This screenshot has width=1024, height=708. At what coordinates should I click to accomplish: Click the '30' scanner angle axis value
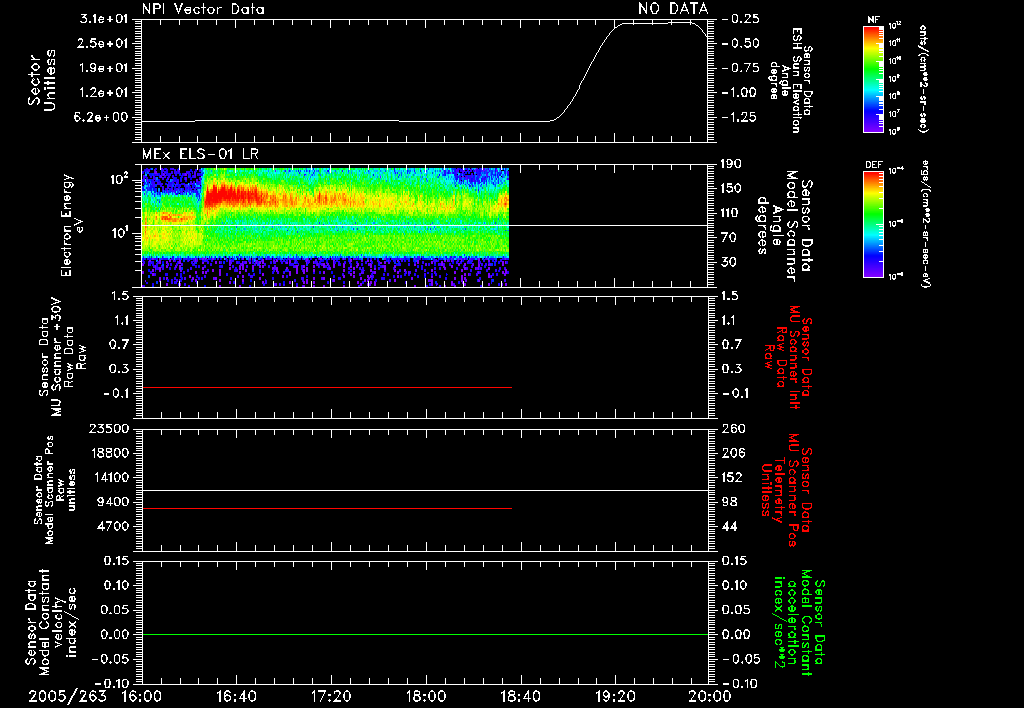pyautogui.click(x=730, y=262)
